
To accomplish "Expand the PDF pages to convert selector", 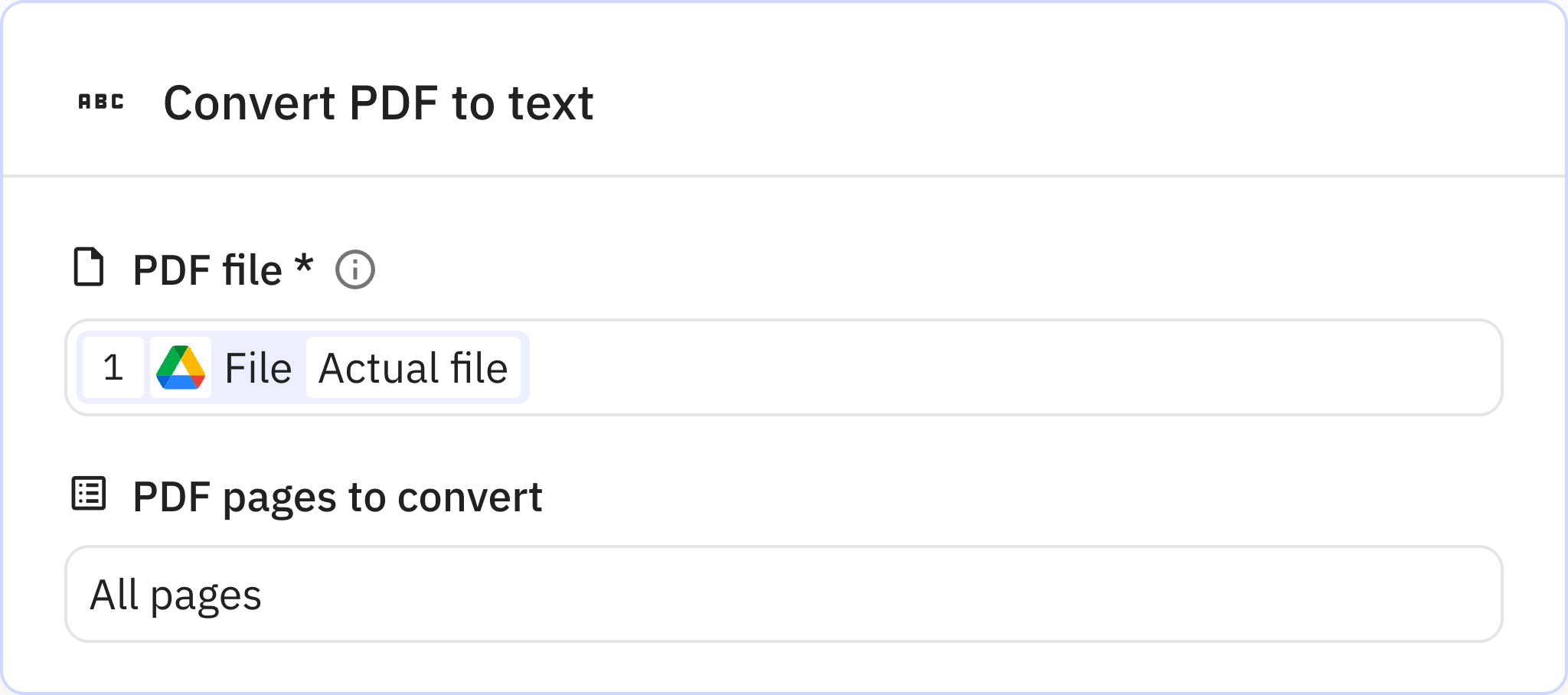I will pos(784,594).
